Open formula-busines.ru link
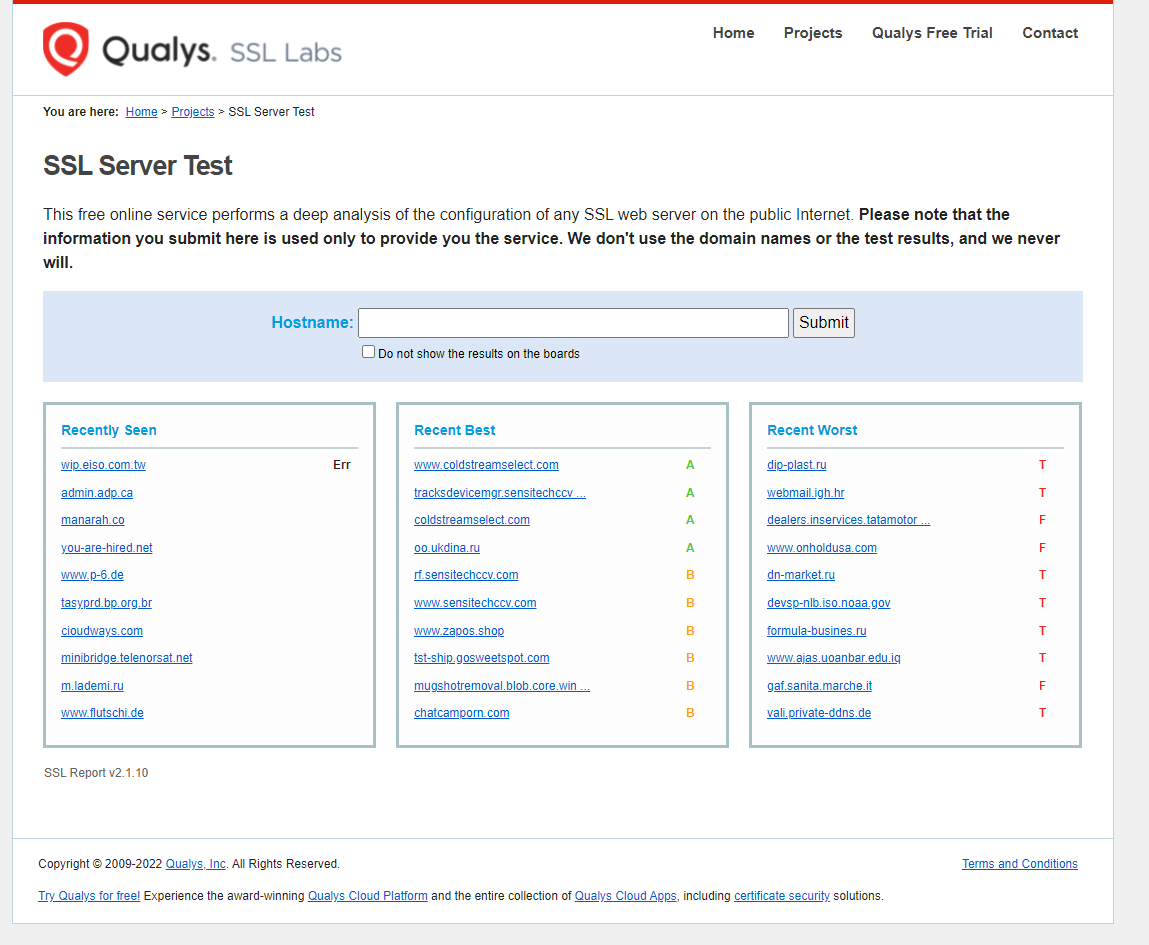Screen dimensions: 1149x945 tap(816, 630)
